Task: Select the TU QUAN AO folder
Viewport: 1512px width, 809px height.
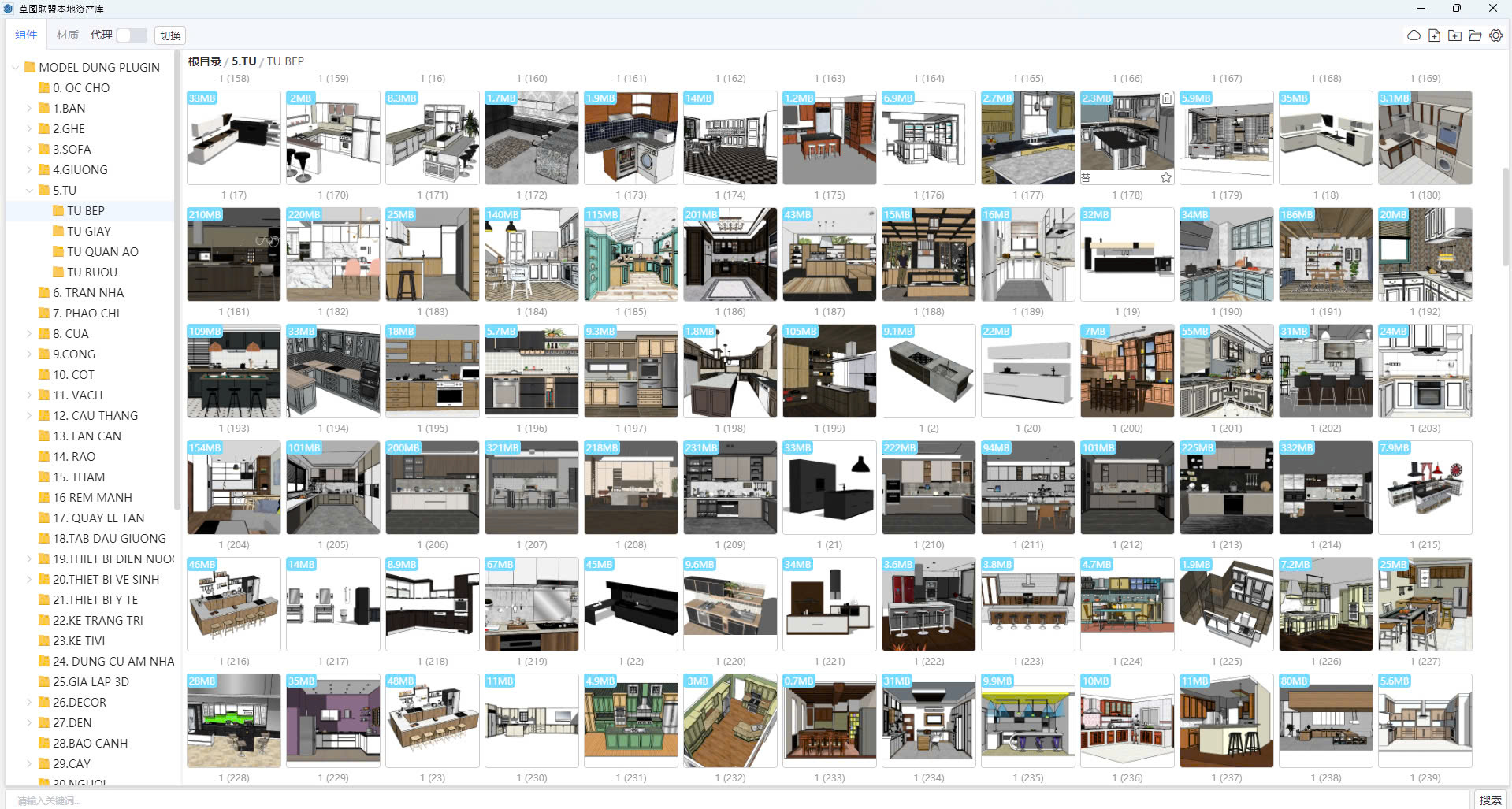Action: [102, 252]
